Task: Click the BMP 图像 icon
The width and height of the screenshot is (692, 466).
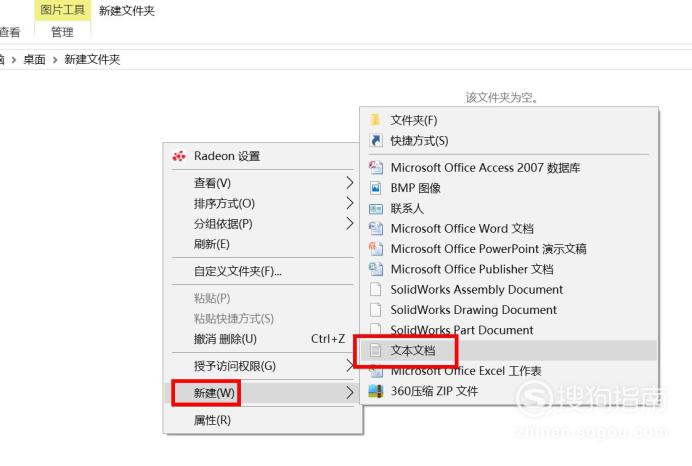Action: pyautogui.click(x=376, y=188)
